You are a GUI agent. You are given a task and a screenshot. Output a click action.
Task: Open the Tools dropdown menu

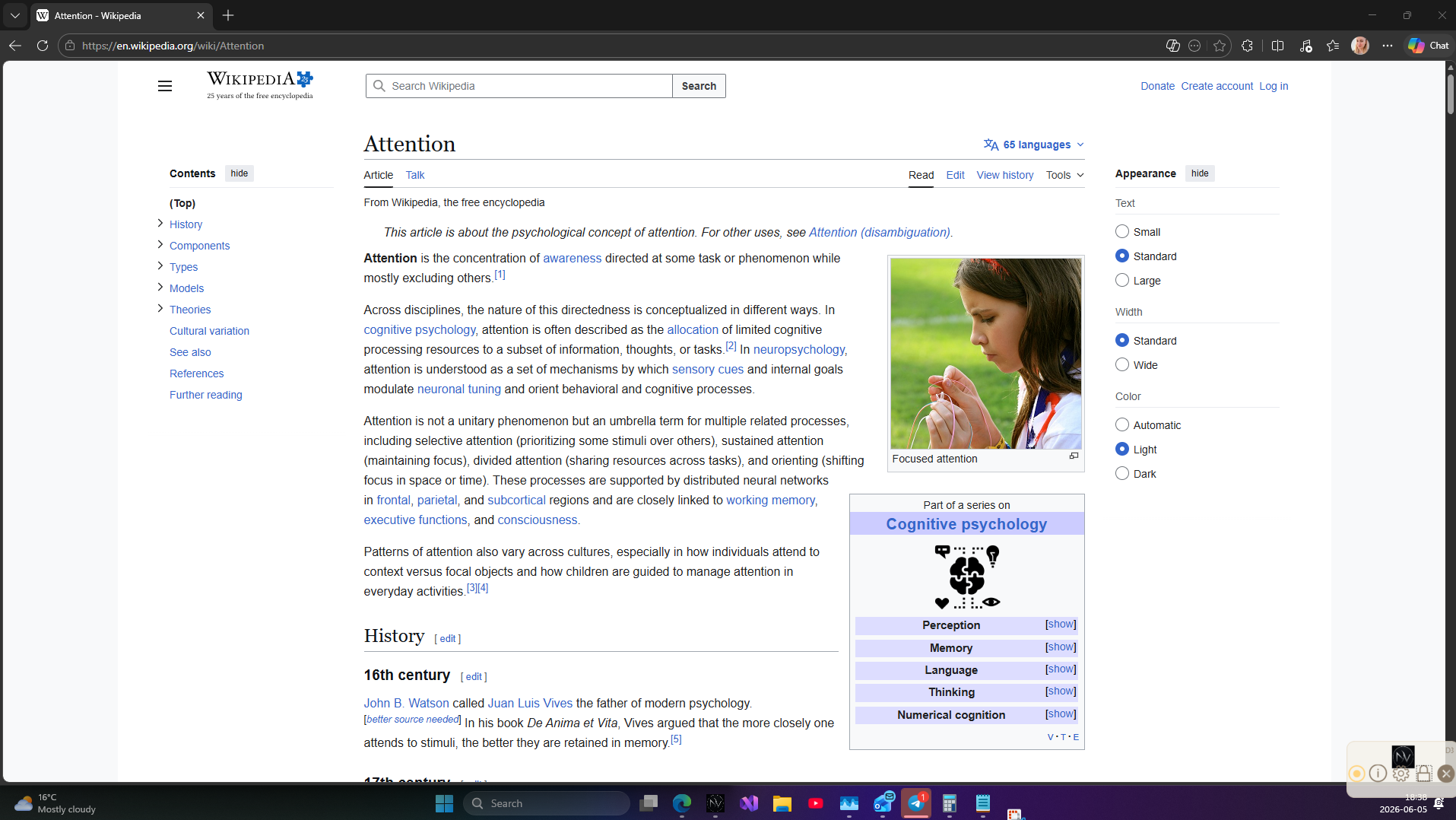[1064, 175]
